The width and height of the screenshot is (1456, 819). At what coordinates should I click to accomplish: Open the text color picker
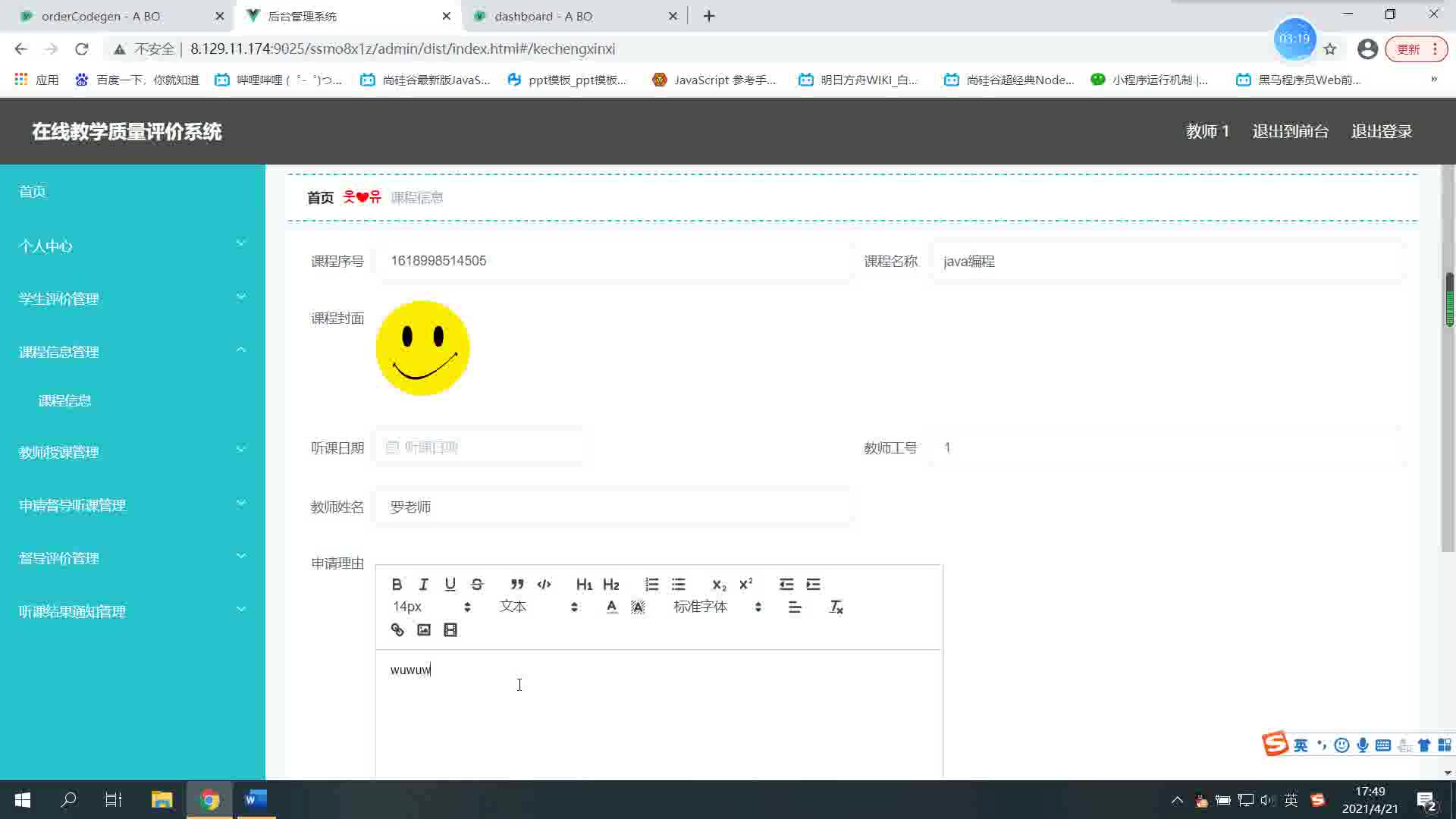tap(611, 607)
